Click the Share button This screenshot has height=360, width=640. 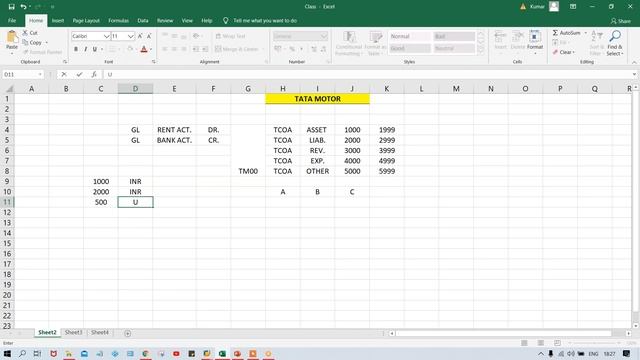[x=620, y=21]
